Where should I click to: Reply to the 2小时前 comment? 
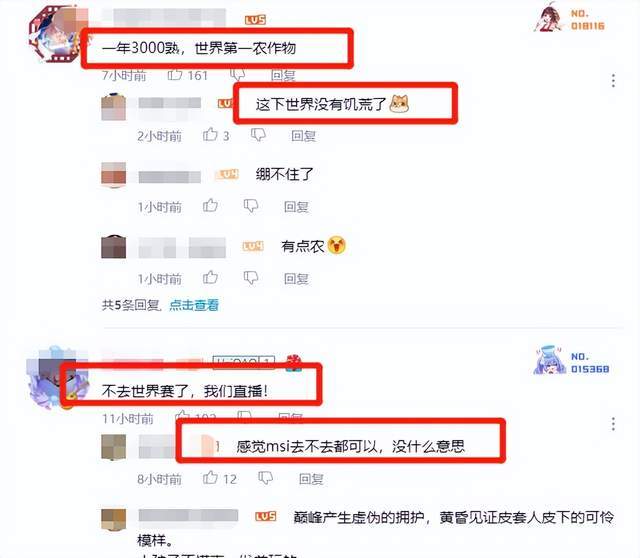pos(304,136)
